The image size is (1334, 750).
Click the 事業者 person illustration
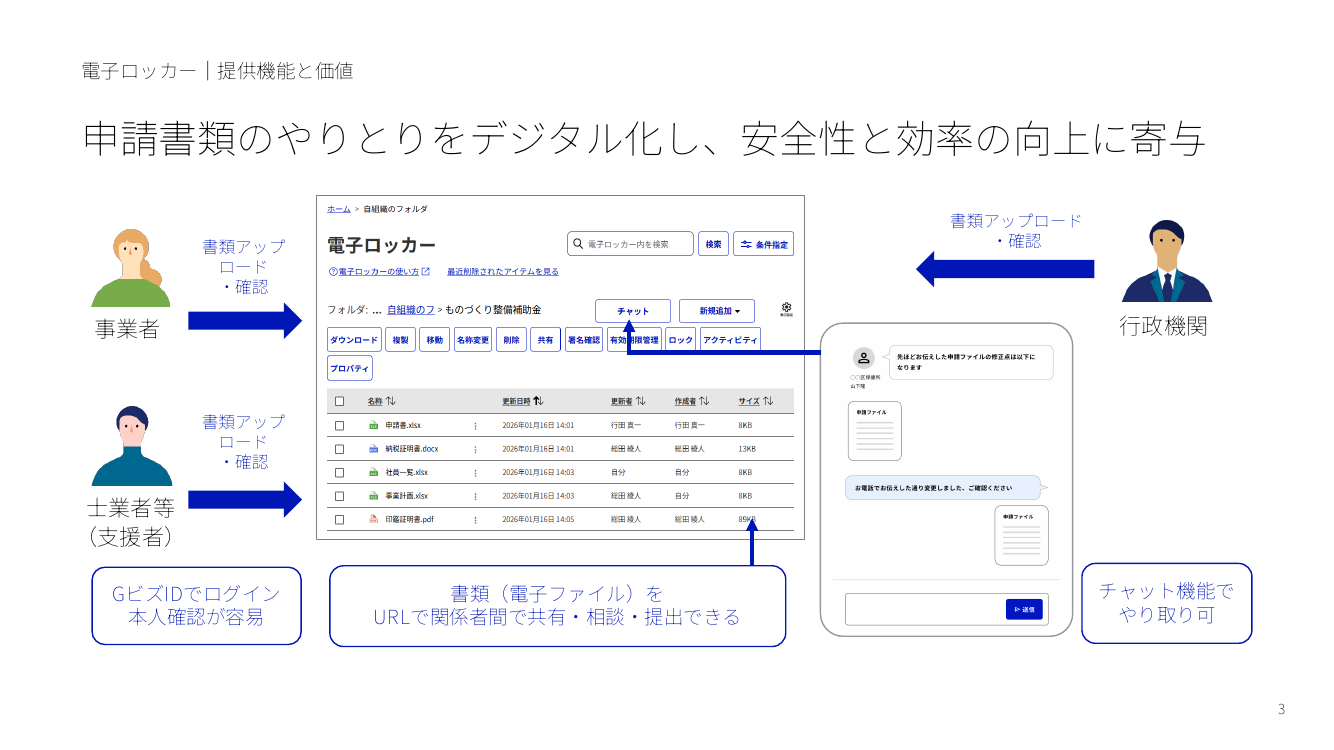[133, 268]
